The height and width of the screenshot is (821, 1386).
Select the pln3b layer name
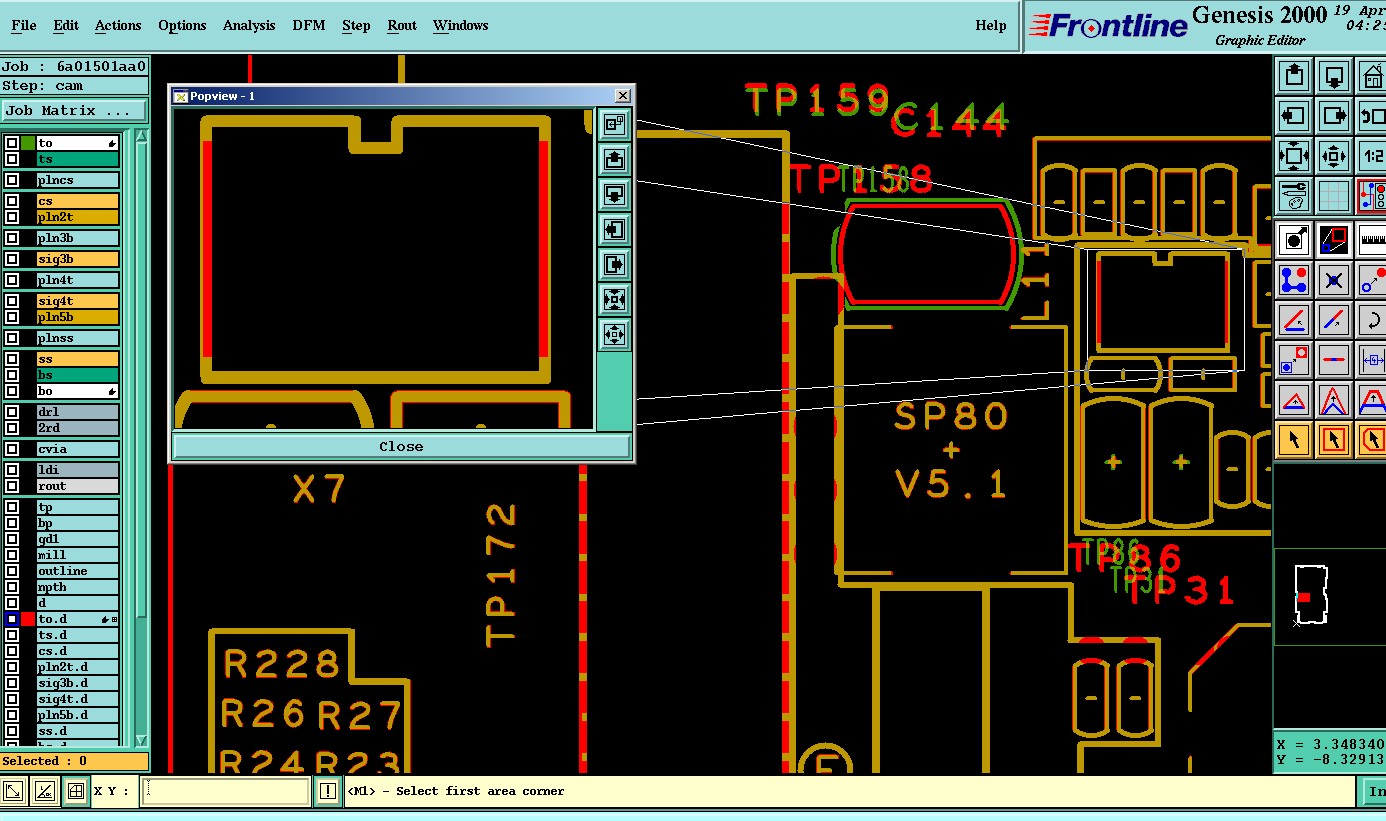pyautogui.click(x=78, y=238)
